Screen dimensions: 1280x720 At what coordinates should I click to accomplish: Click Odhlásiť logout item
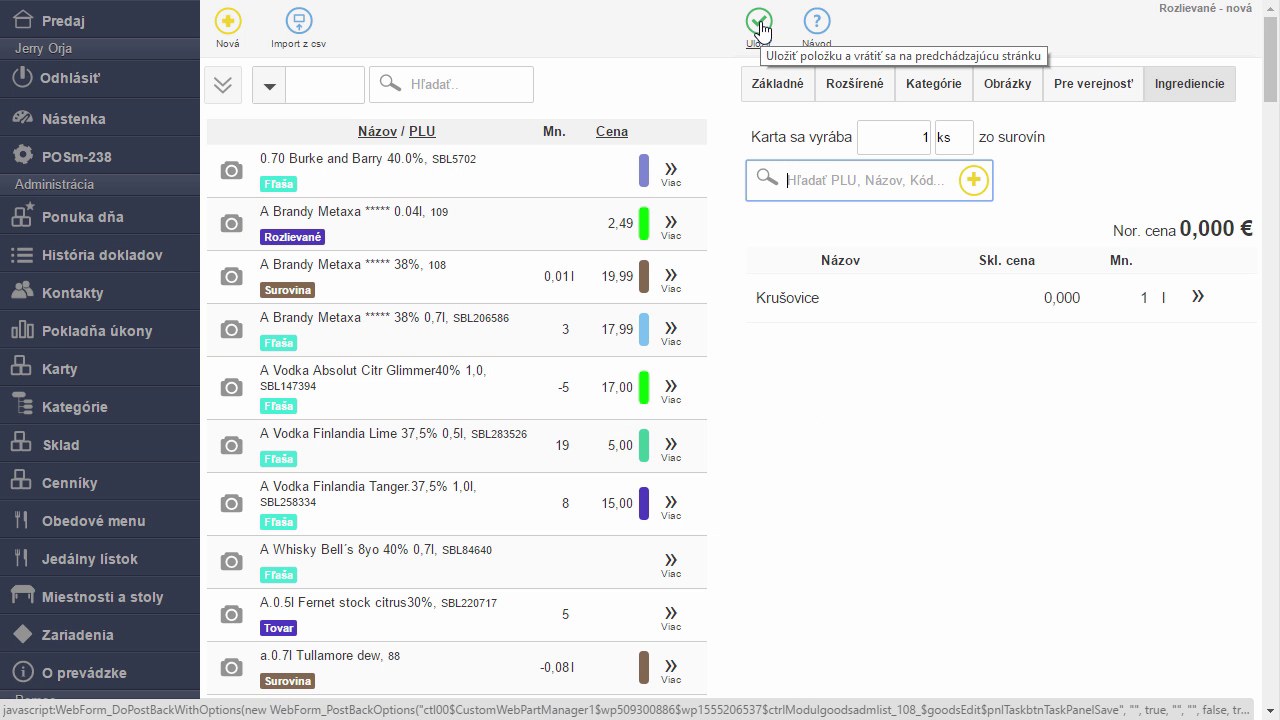tap(100, 78)
